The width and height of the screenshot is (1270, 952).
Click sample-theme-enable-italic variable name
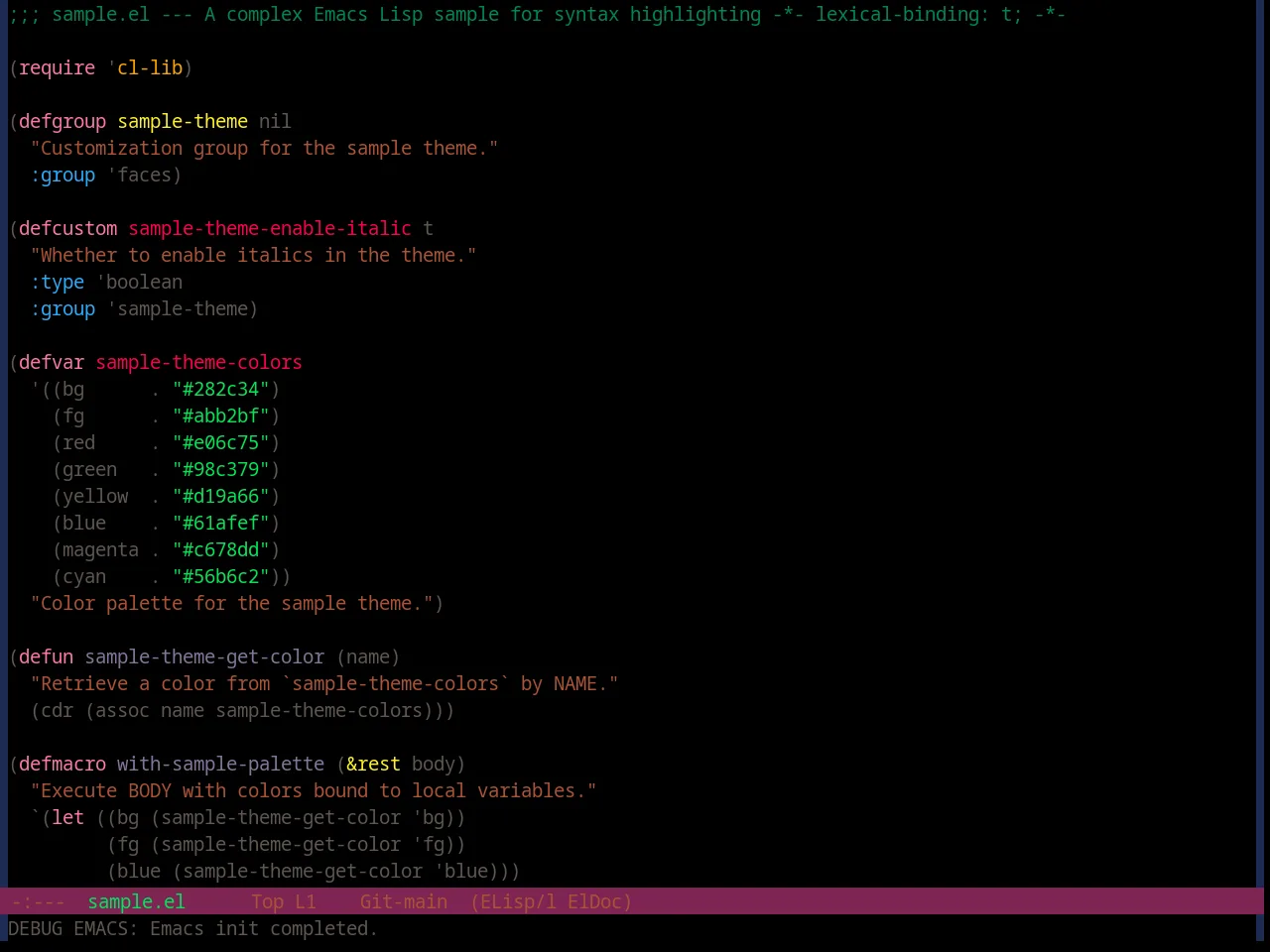(x=270, y=228)
